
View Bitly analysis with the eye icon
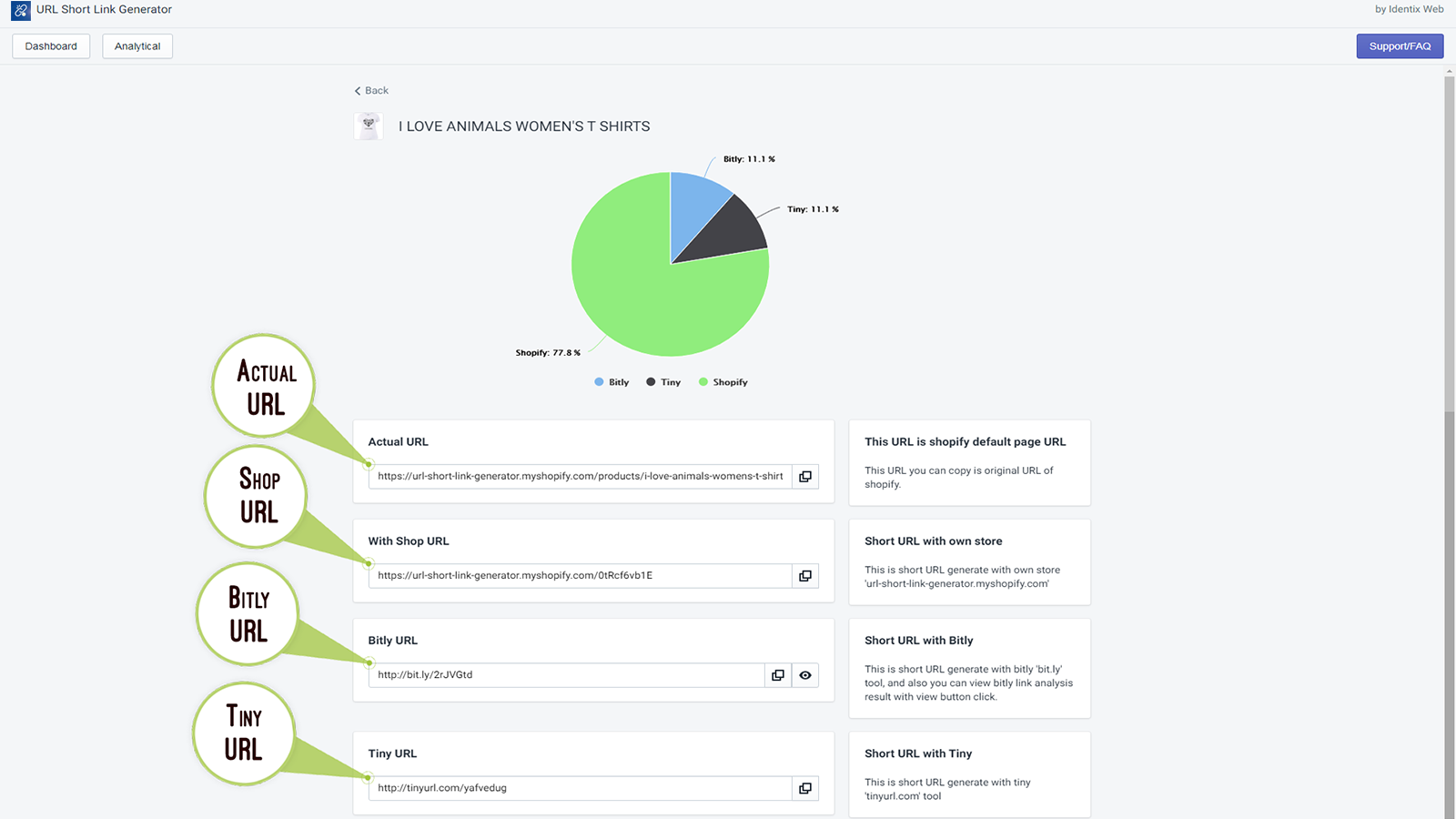point(804,674)
